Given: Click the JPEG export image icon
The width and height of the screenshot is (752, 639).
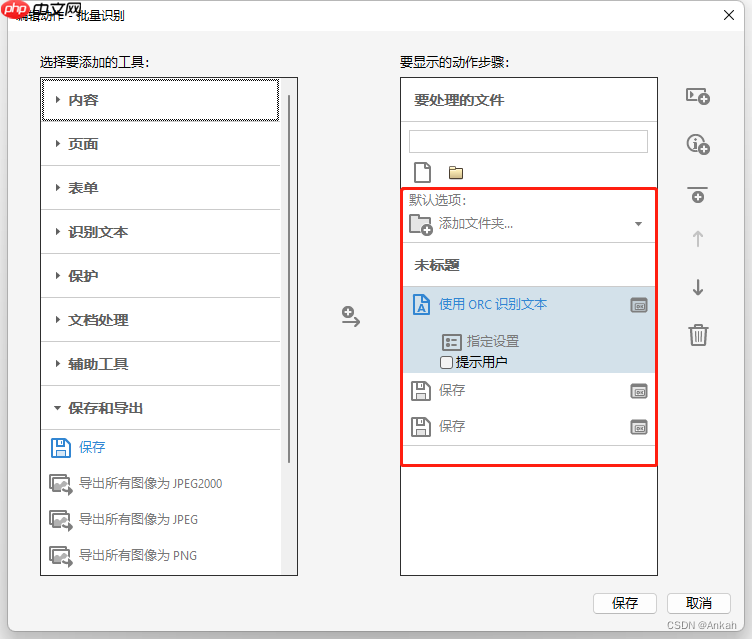Looking at the screenshot, I should 60,520.
